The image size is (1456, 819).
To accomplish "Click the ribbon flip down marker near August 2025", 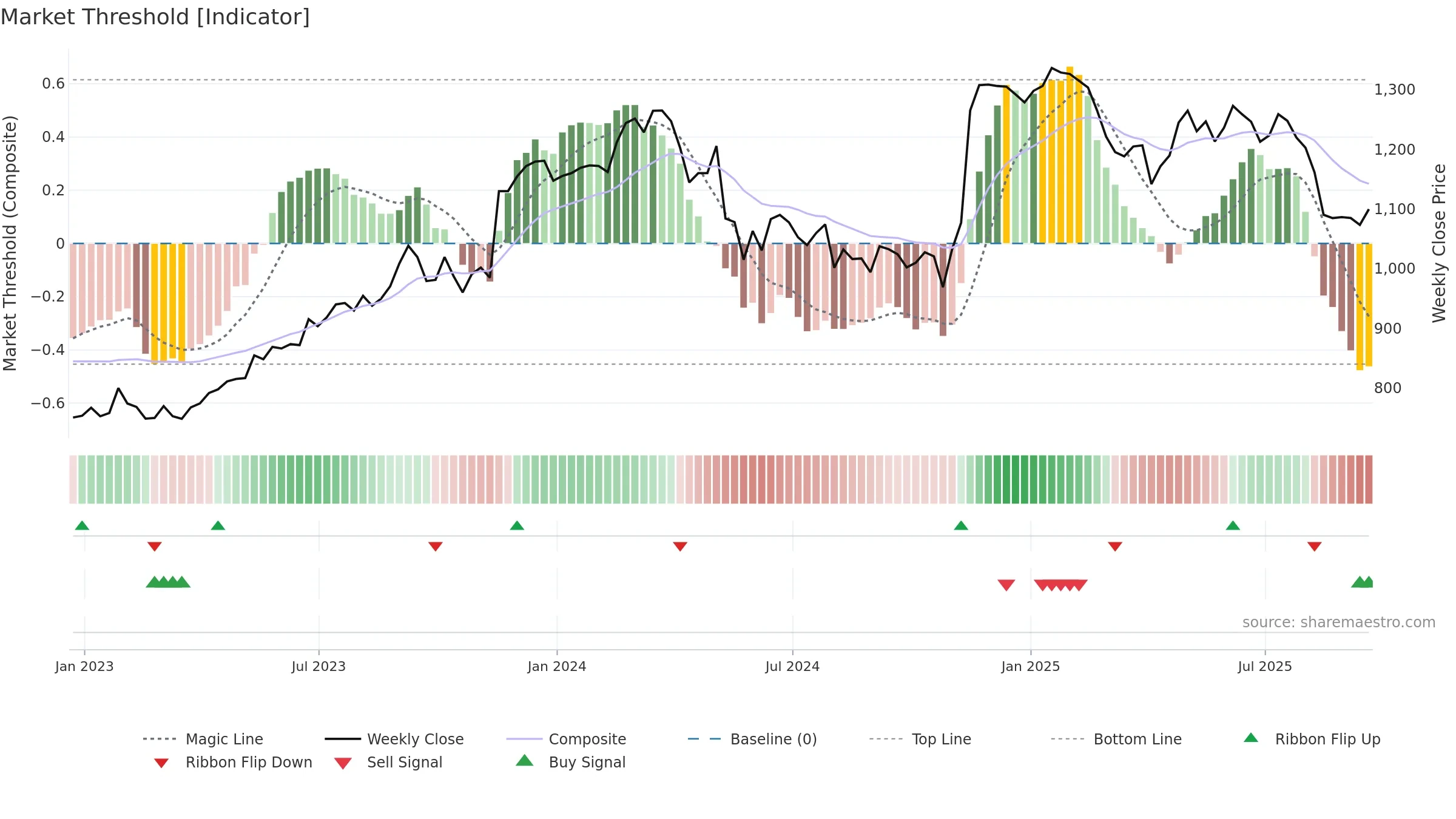I will coord(1315,547).
